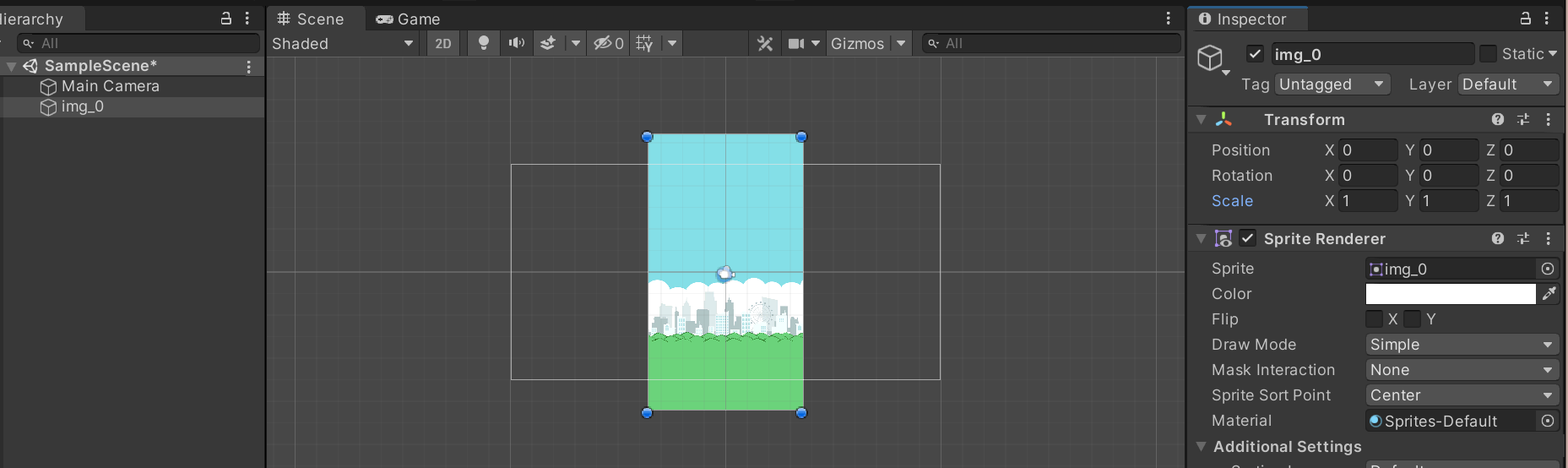Switch to the Game tab
Image resolution: width=1568 pixels, height=468 pixels.
coord(409,19)
